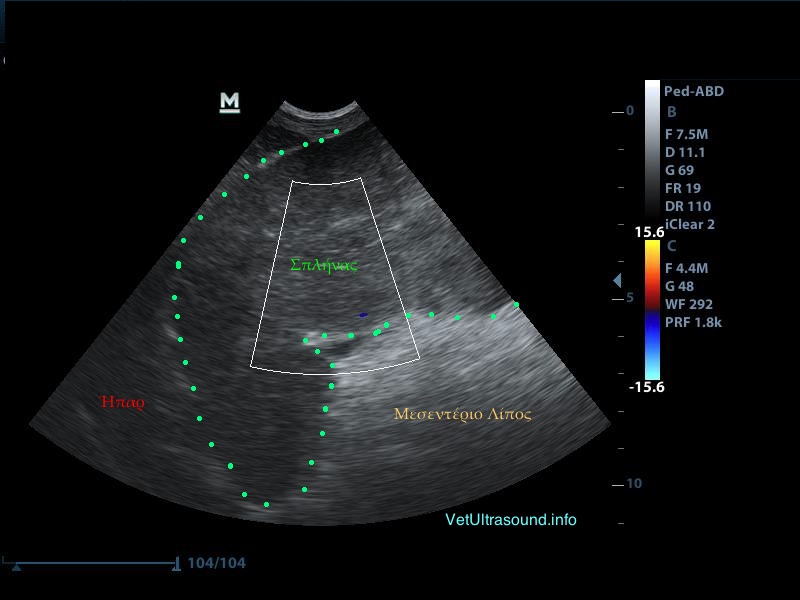Click the cine end frame marker
This screenshot has height=600, width=800.
(177, 563)
